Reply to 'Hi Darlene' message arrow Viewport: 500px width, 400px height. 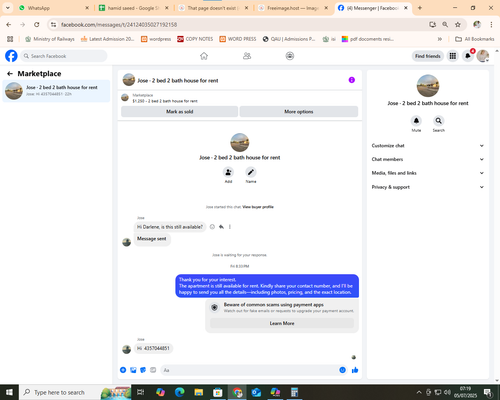point(221,227)
